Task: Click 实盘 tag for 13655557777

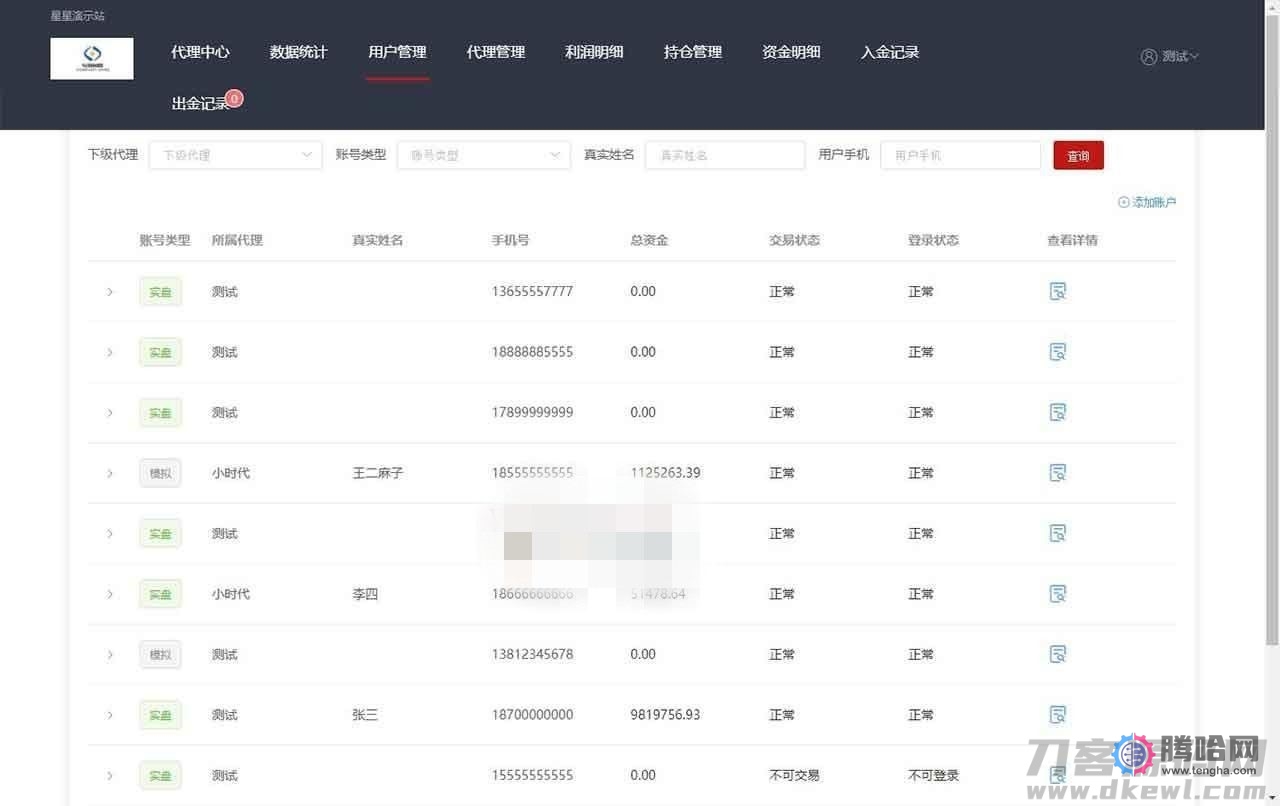Action: [160, 292]
